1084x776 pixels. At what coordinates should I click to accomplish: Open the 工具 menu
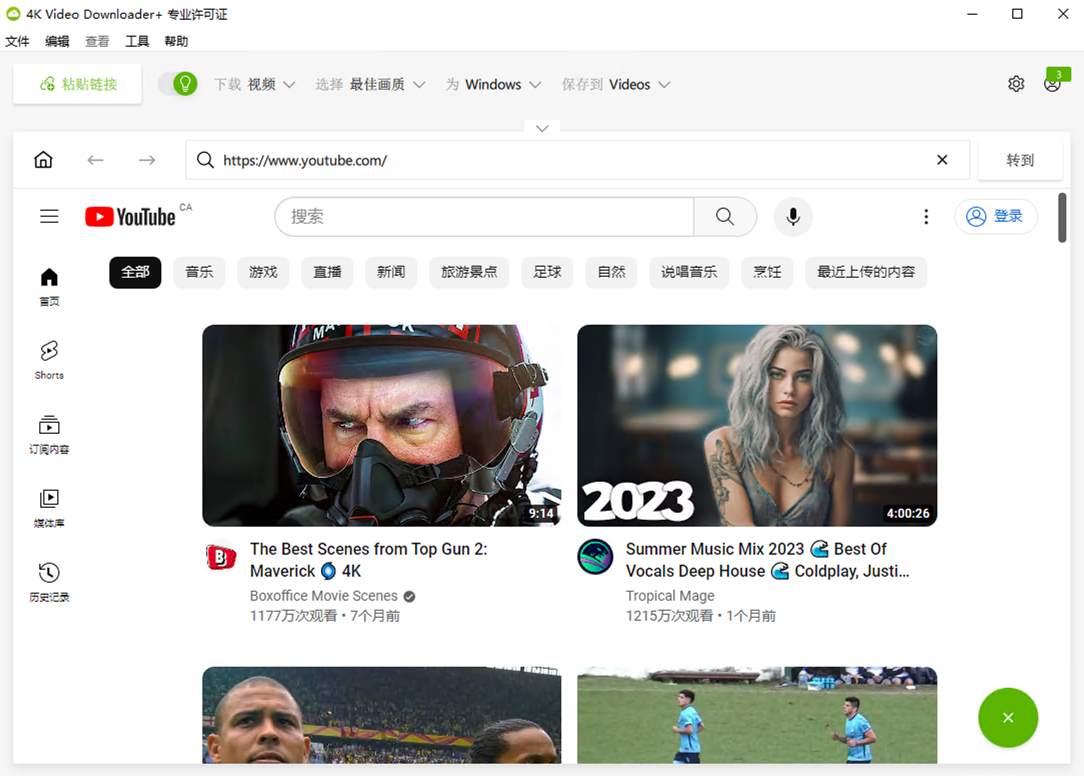point(137,41)
